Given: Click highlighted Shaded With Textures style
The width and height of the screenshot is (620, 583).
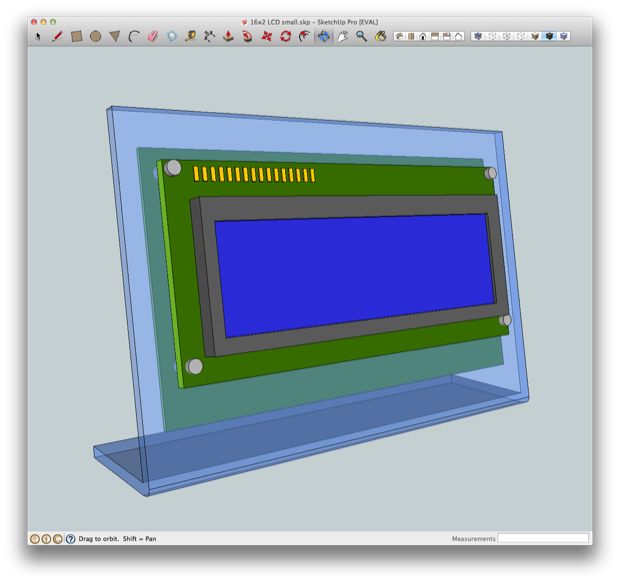Looking at the screenshot, I should 549,36.
